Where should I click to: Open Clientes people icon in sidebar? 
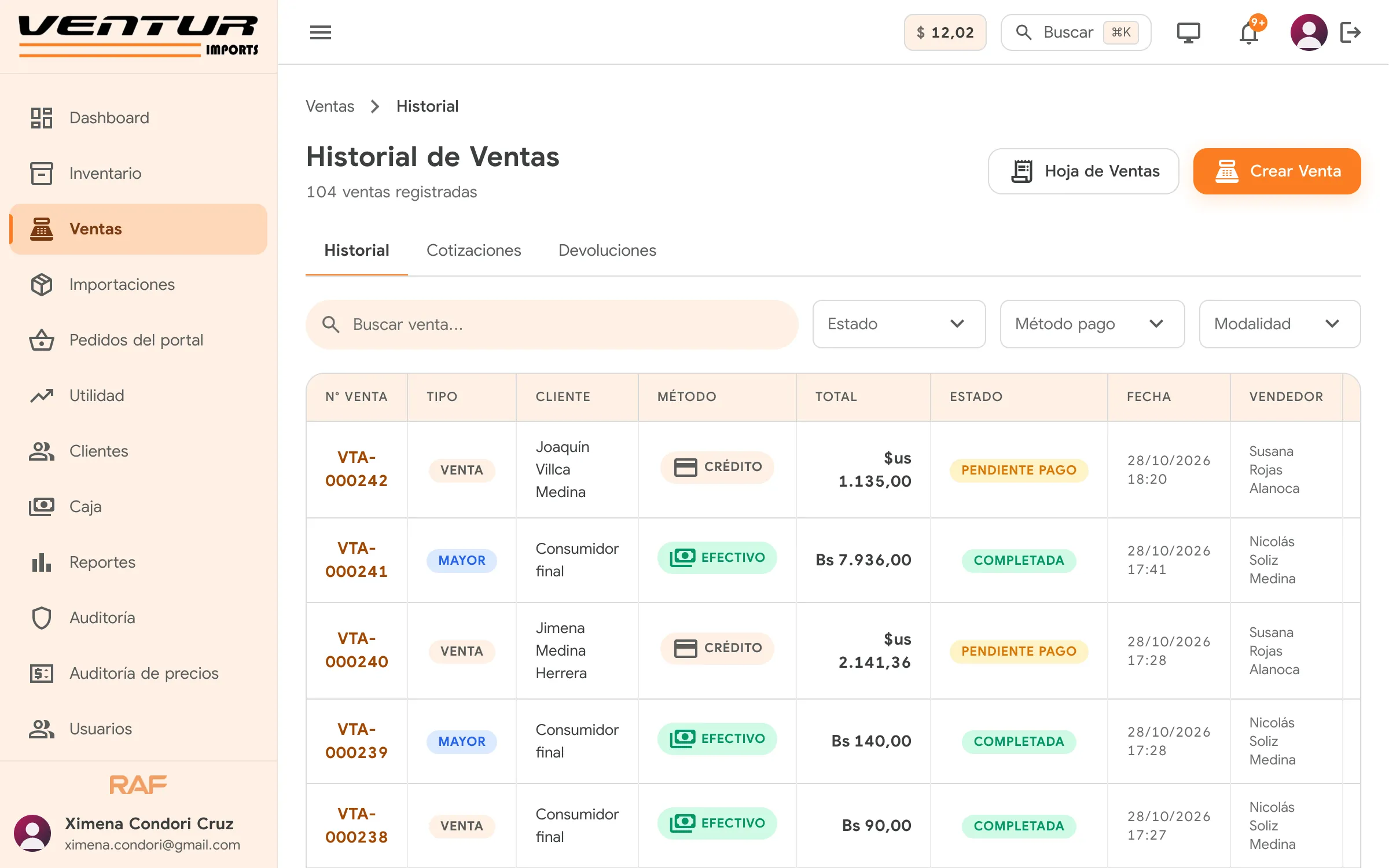click(x=42, y=451)
